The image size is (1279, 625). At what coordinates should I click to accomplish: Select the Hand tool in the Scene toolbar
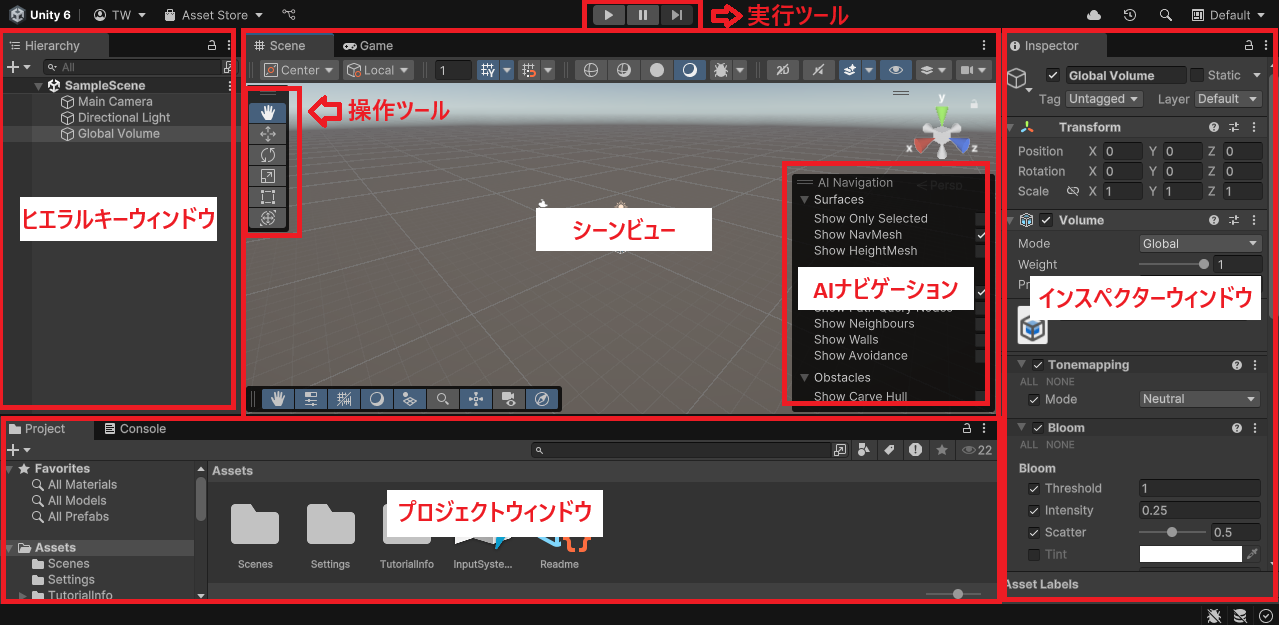(267, 111)
